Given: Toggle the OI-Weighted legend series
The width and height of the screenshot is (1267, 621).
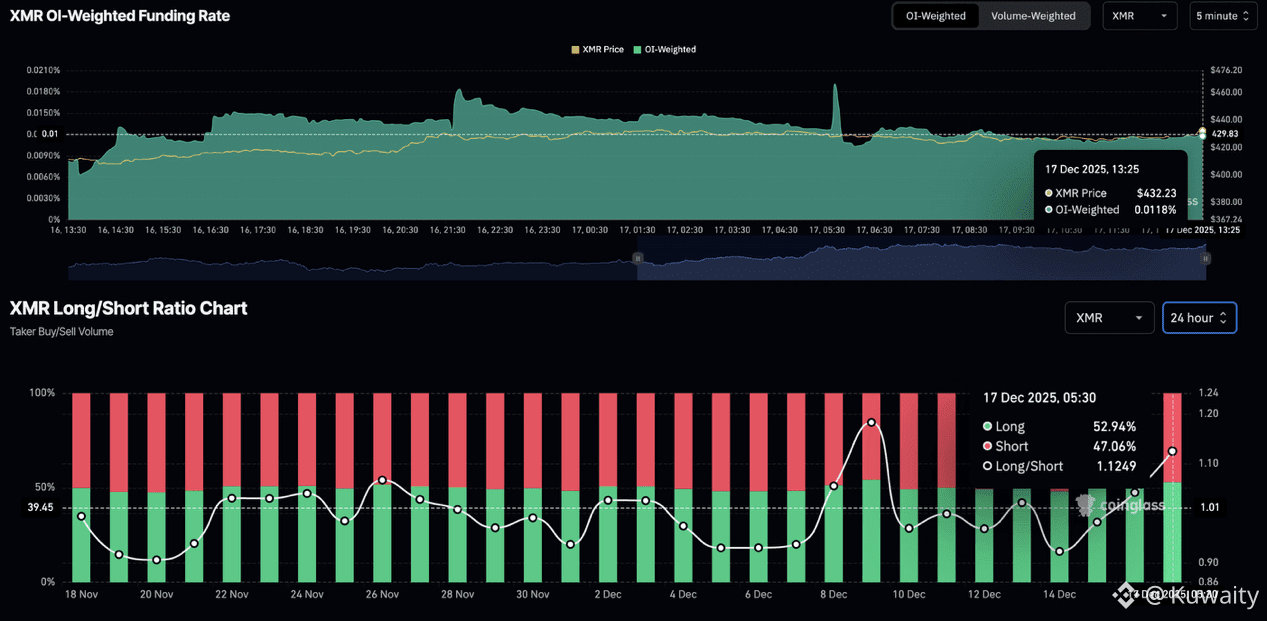Looking at the screenshot, I should tap(670, 49).
